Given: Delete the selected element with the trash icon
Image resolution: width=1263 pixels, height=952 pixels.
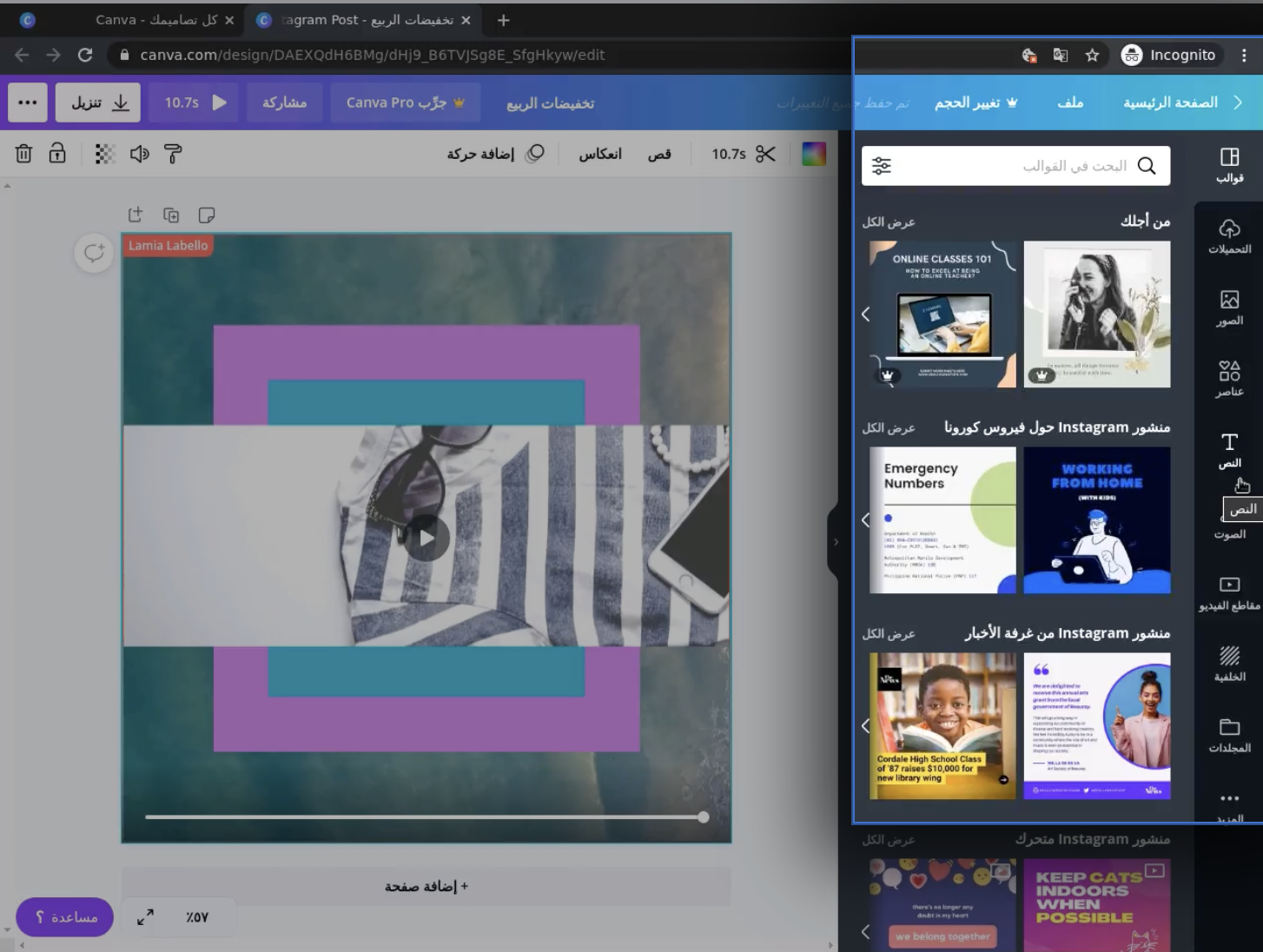Looking at the screenshot, I should (x=23, y=154).
